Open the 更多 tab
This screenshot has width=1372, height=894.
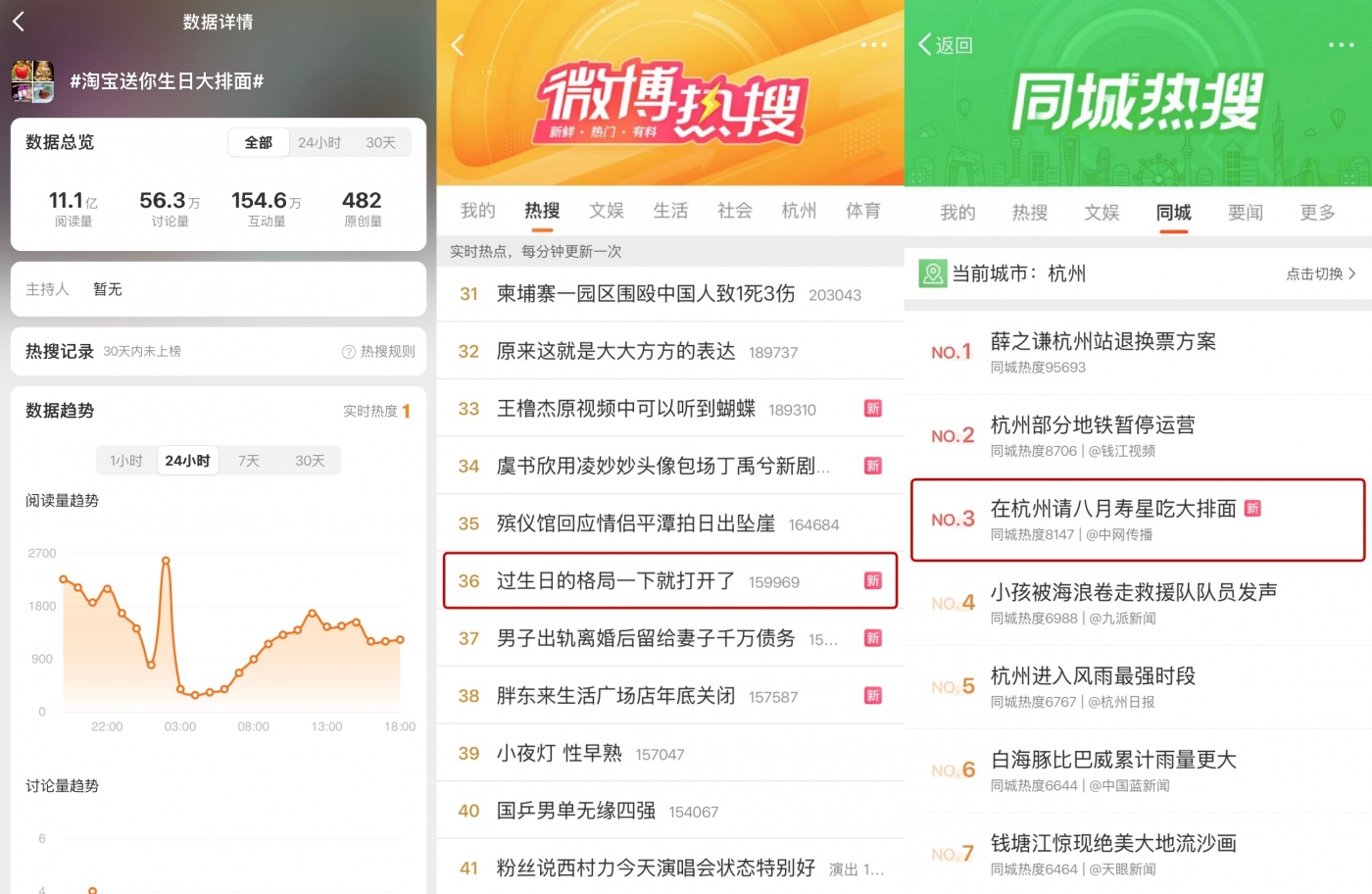tap(1318, 213)
